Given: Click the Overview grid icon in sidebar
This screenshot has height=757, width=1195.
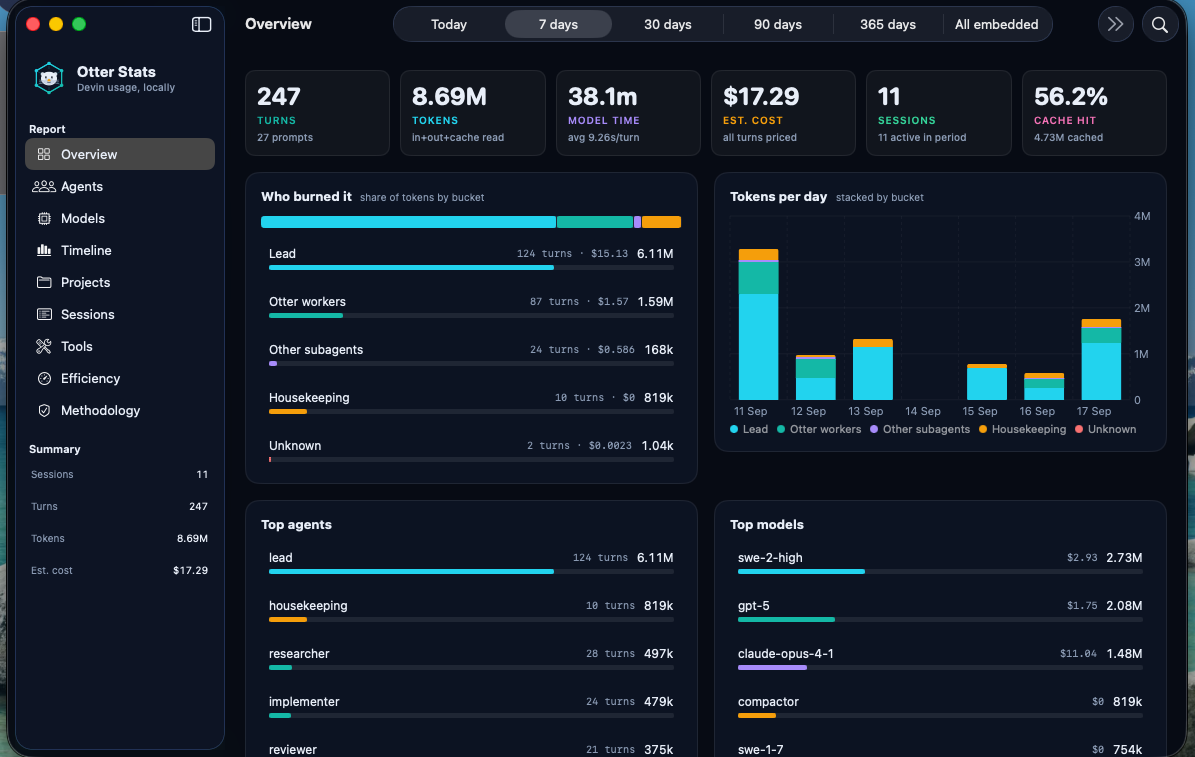Looking at the screenshot, I should pos(44,154).
